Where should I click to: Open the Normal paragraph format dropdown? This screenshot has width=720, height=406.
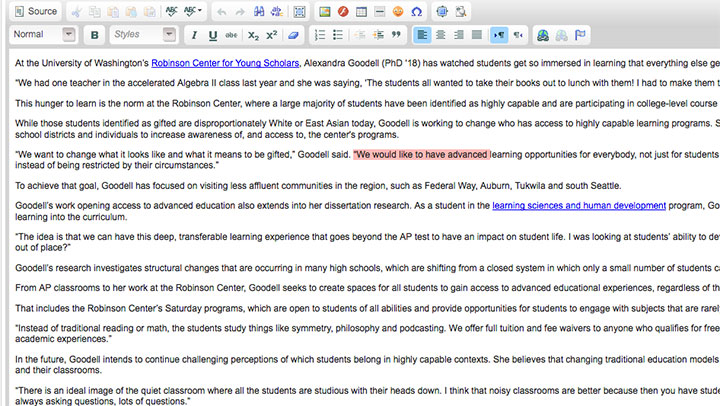(x=43, y=35)
